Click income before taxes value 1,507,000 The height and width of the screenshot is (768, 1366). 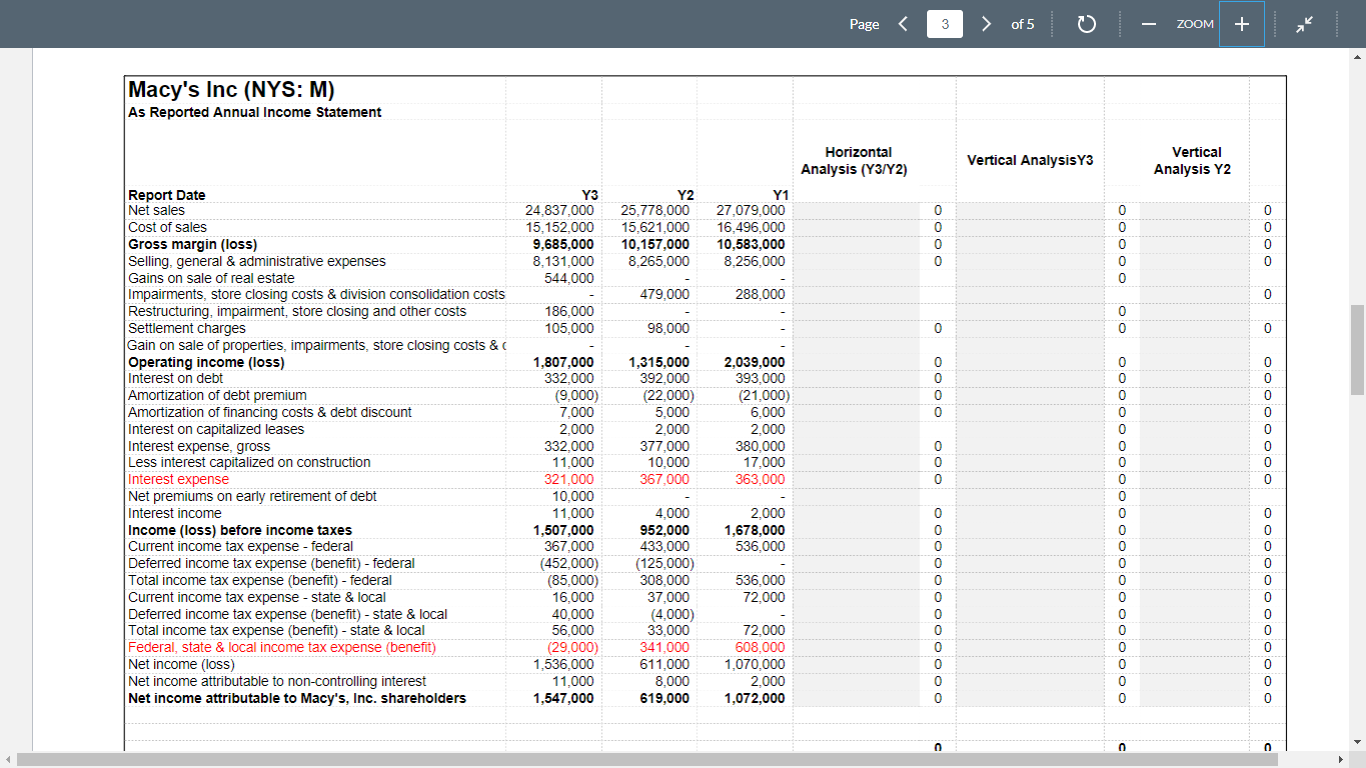point(563,530)
